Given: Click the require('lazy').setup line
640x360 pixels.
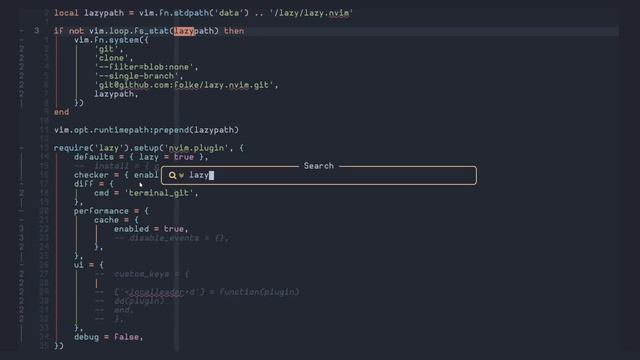Looking at the screenshot, I should point(149,148).
